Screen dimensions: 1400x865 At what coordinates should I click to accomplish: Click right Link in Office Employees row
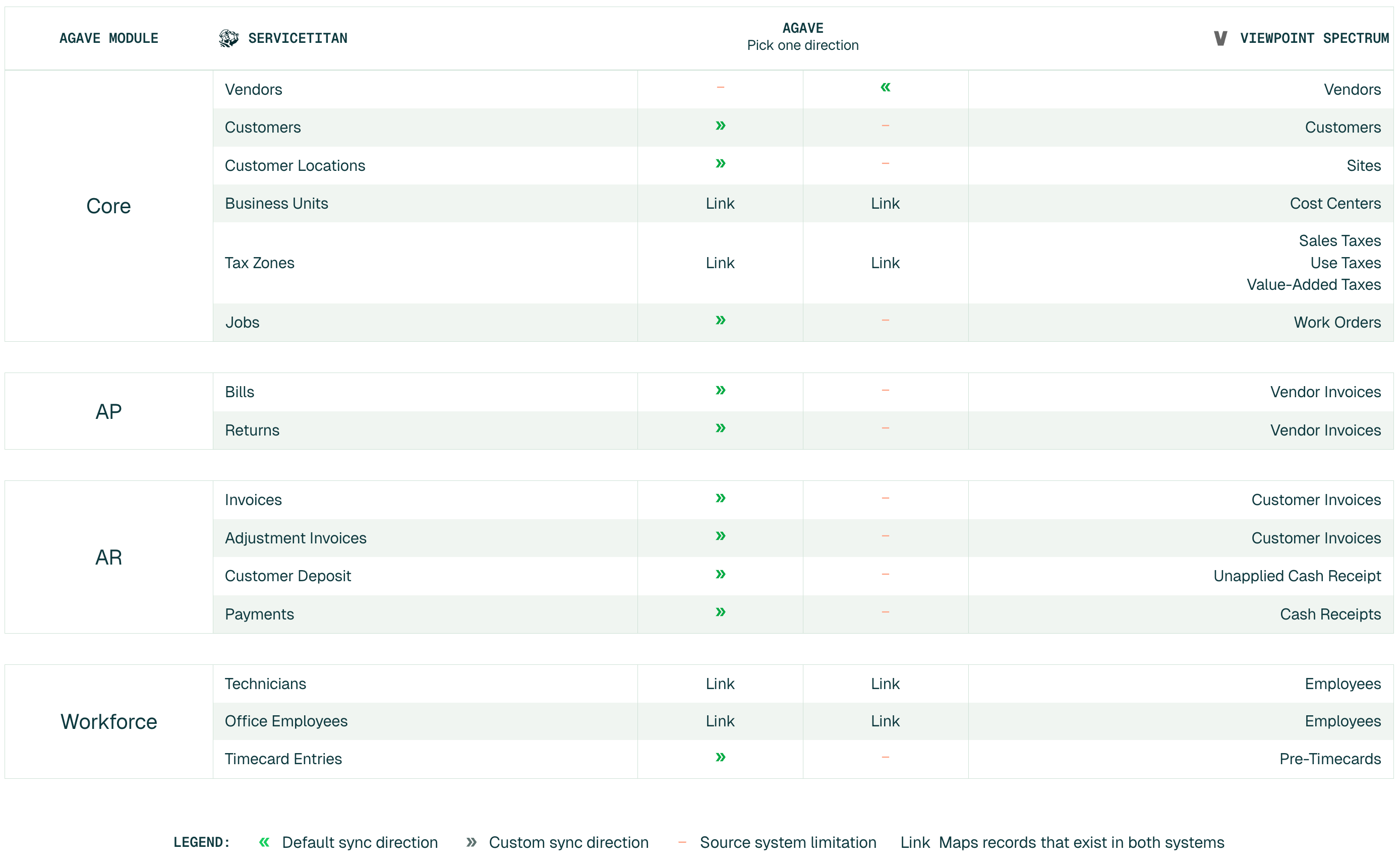tap(885, 721)
